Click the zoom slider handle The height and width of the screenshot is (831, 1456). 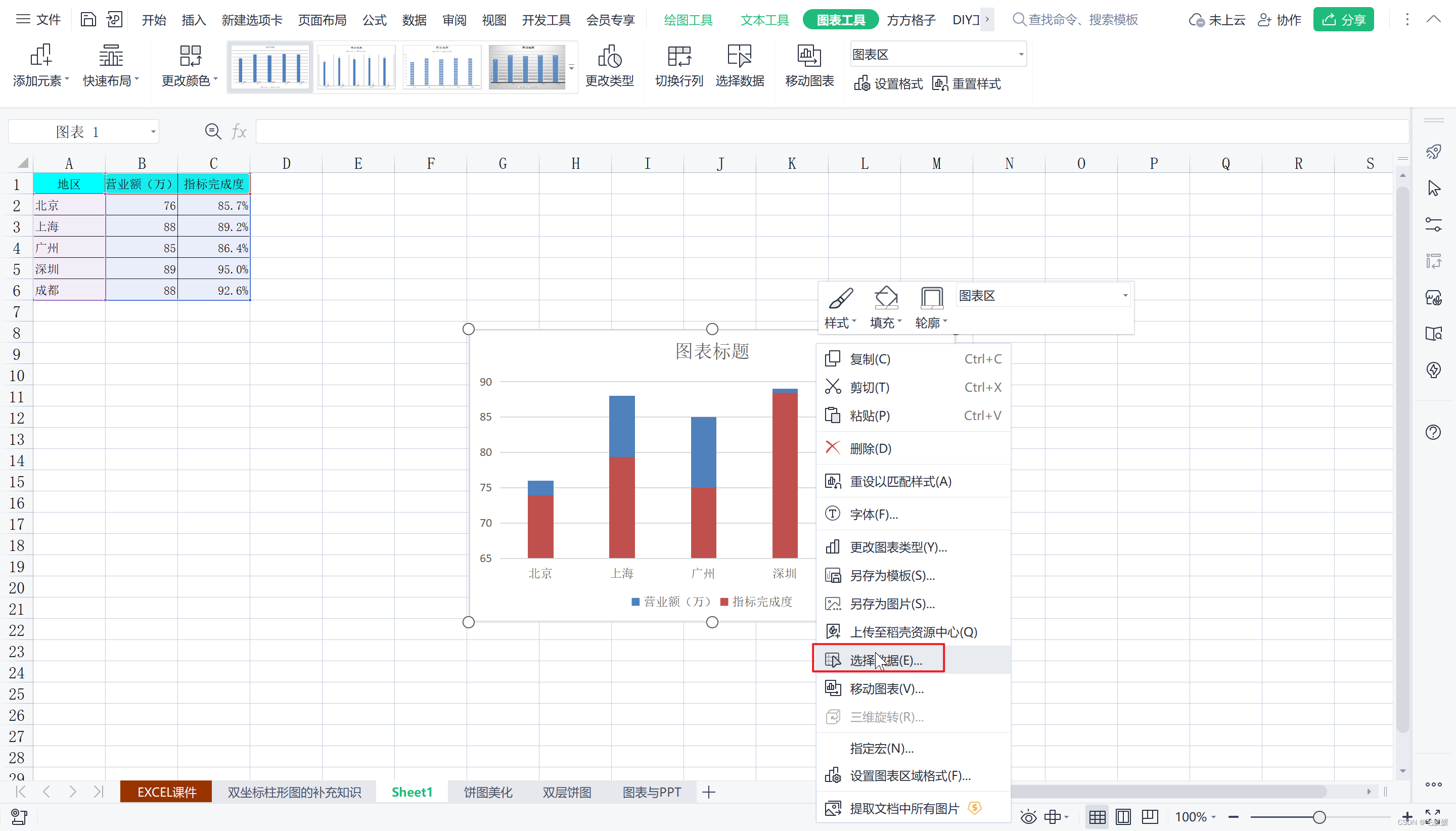point(1318,817)
